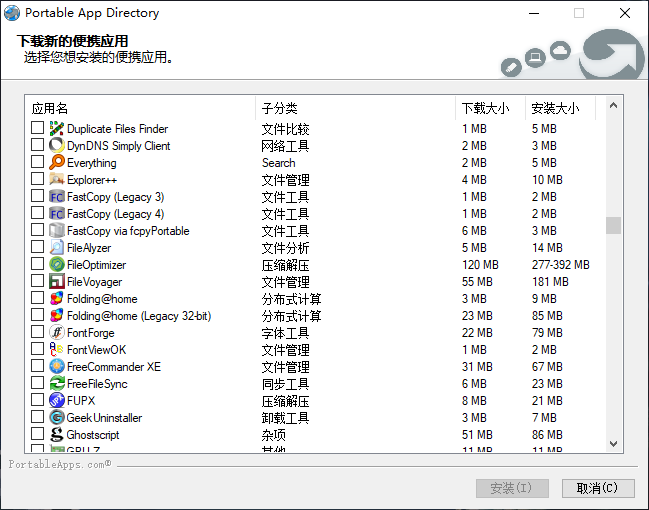Click the Folding@home (Legacy 32-bit) icon

coord(57,315)
